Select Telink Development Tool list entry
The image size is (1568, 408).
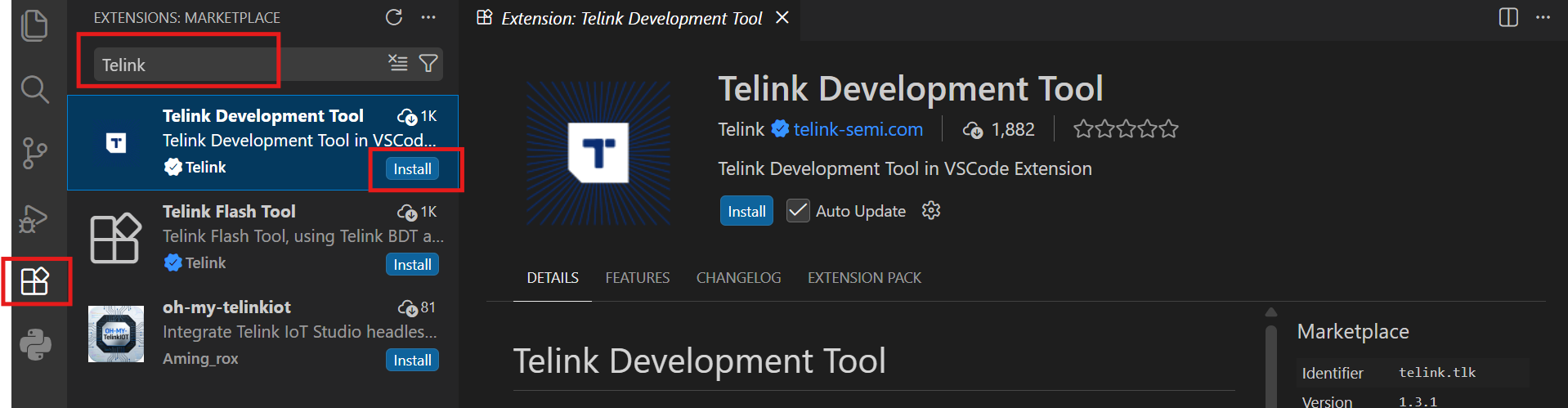pos(262,143)
